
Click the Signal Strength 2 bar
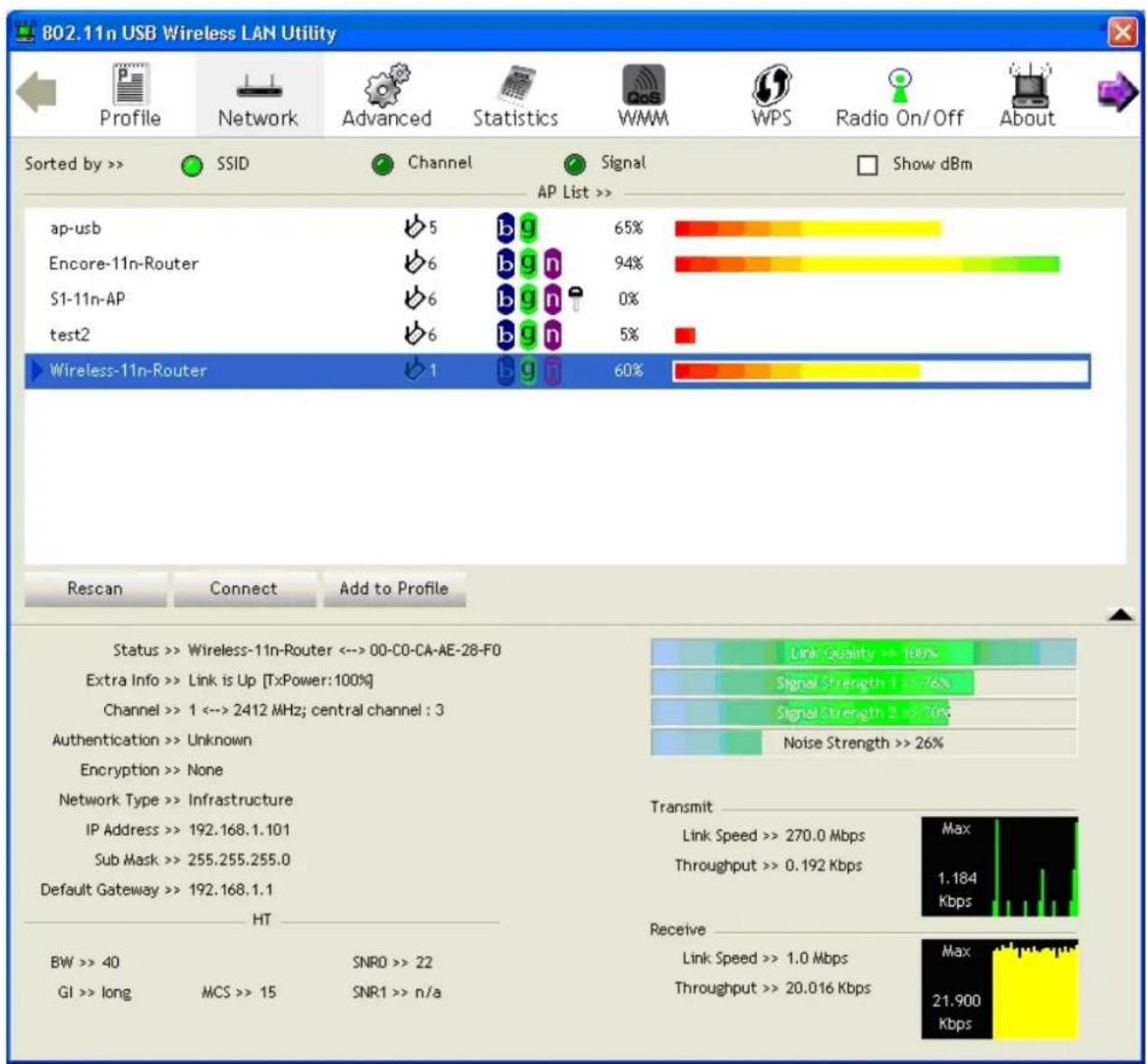point(864,713)
